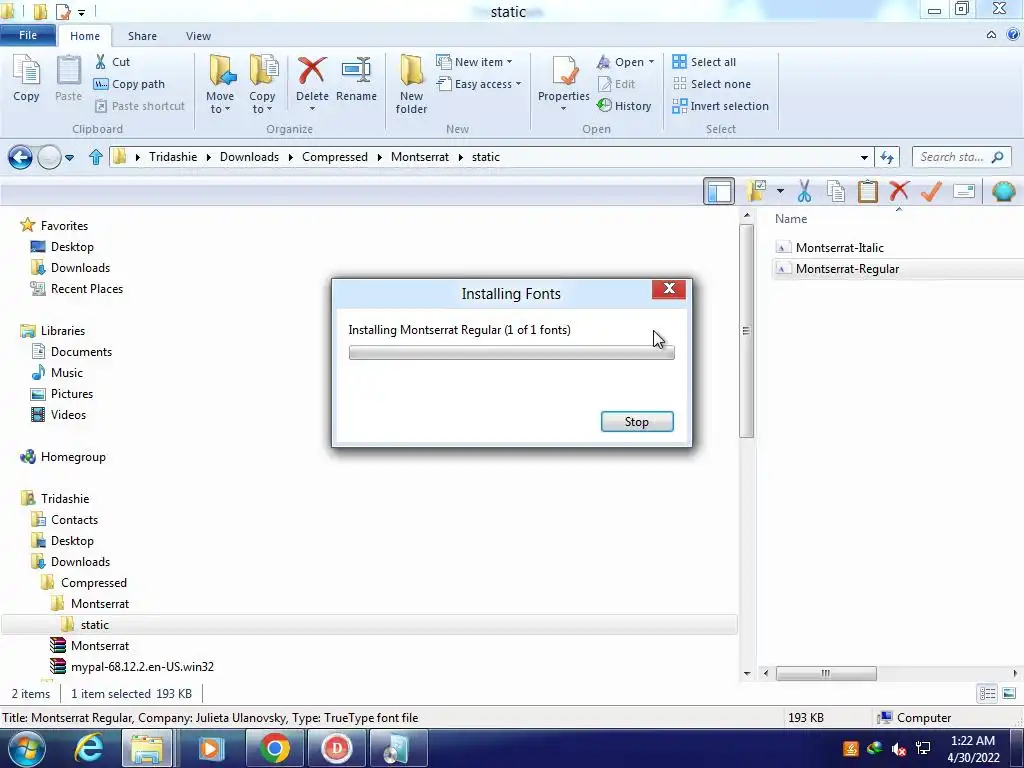This screenshot has width=1024, height=768.
Task: Choose Copy path in the ribbon
Action: (129, 84)
